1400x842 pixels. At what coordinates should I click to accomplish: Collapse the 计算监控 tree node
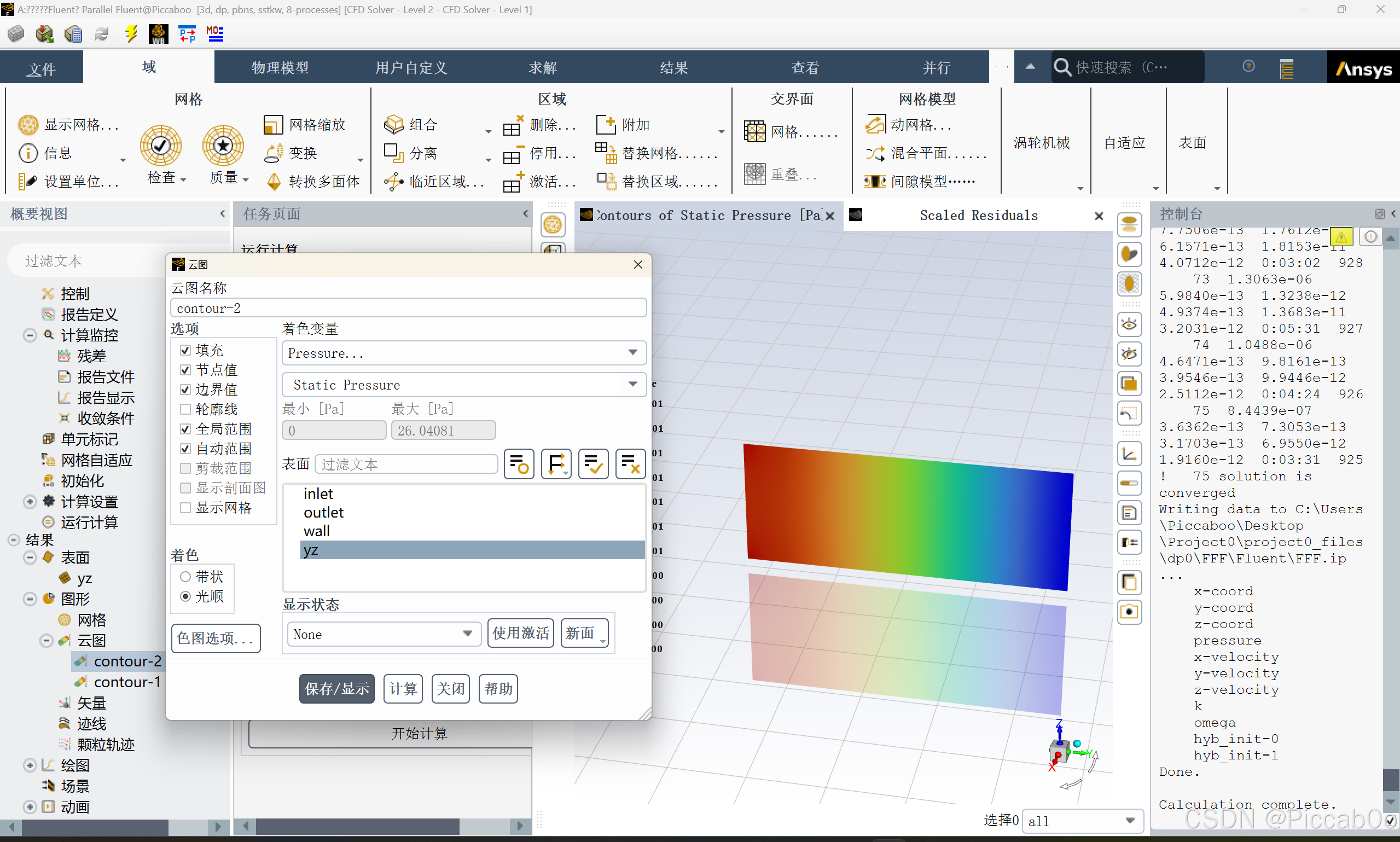pyautogui.click(x=30, y=335)
